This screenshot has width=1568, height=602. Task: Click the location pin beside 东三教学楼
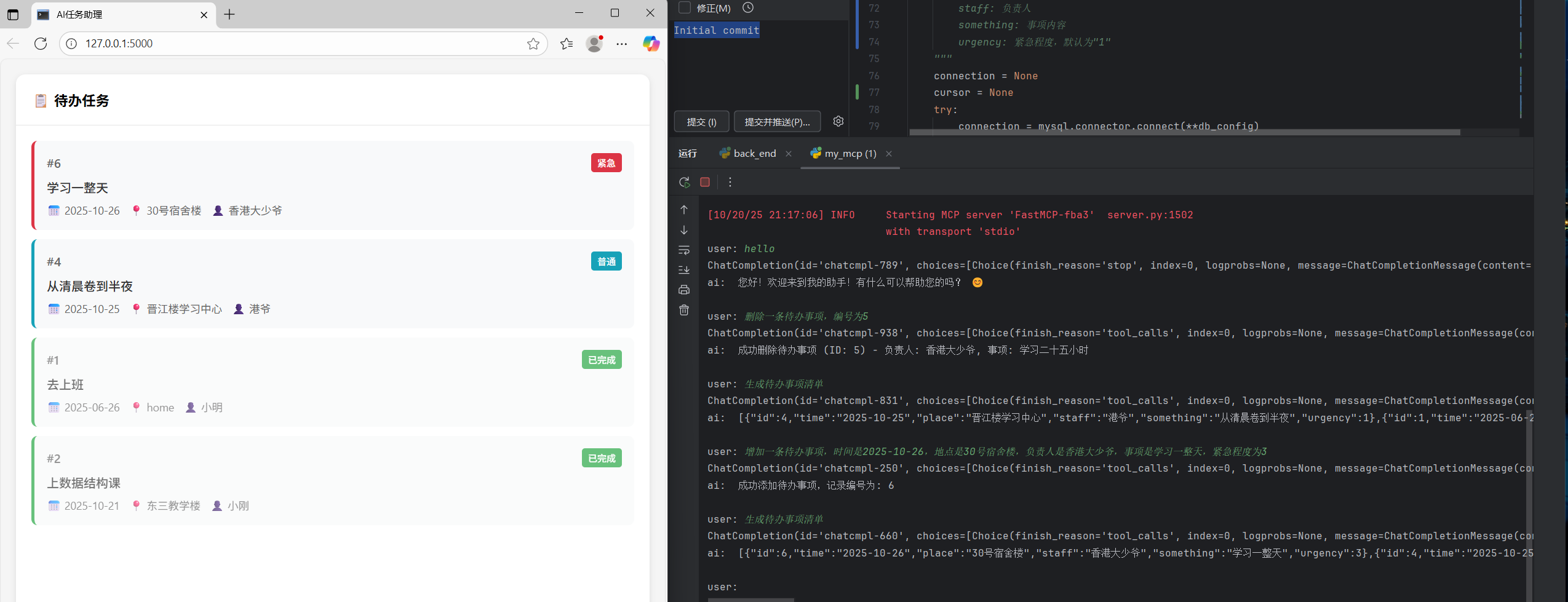(x=137, y=506)
